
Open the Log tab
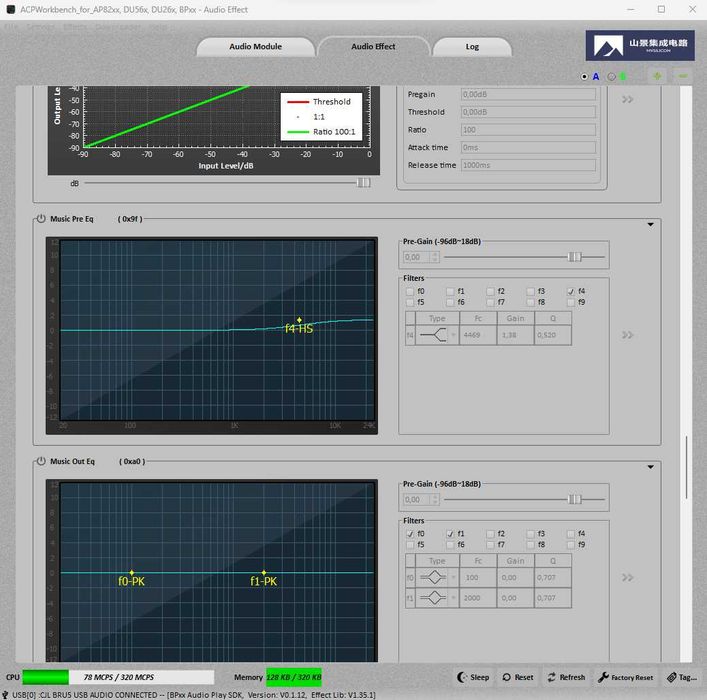472,46
